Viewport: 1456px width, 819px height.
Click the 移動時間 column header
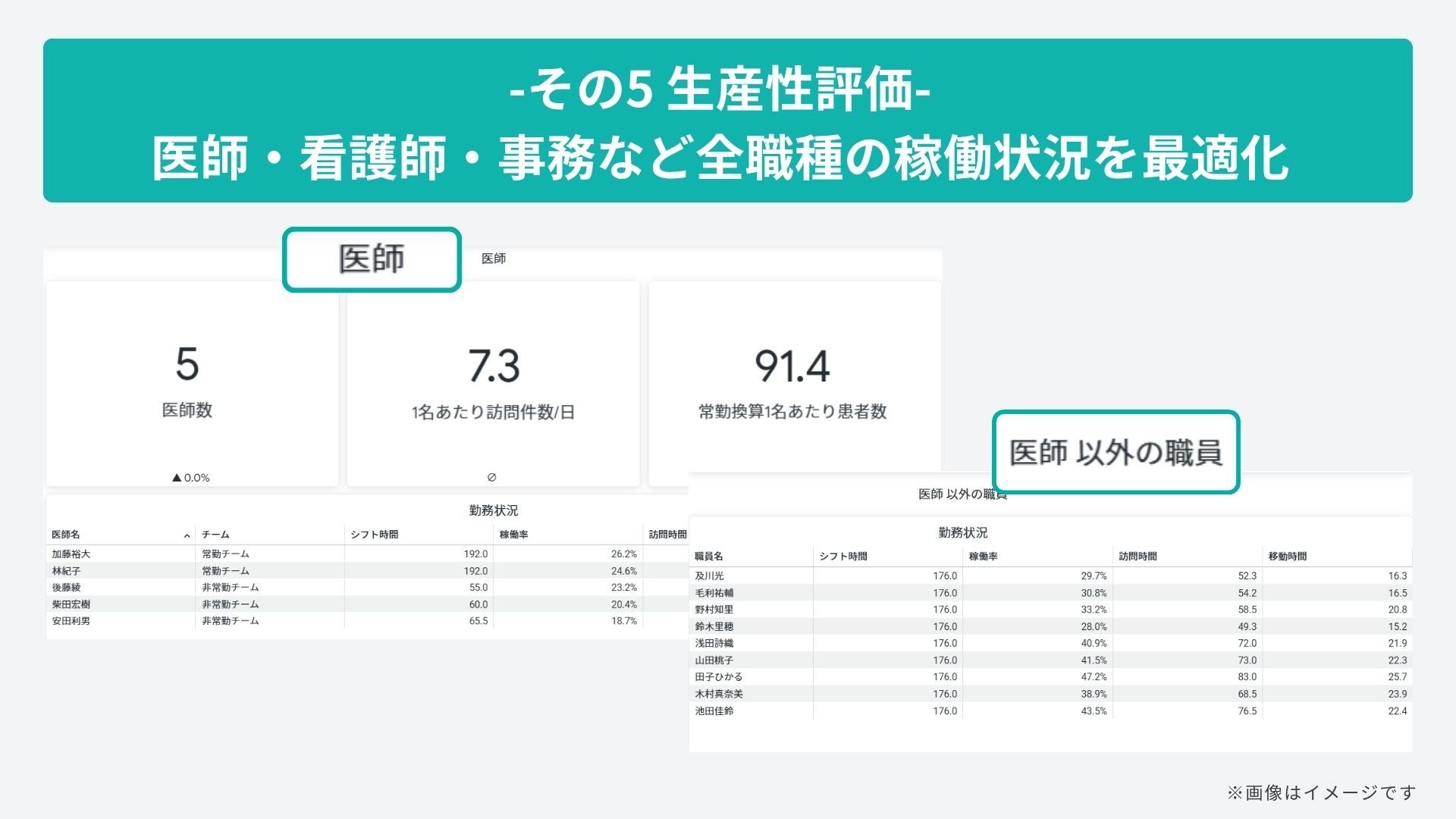[x=1288, y=557]
